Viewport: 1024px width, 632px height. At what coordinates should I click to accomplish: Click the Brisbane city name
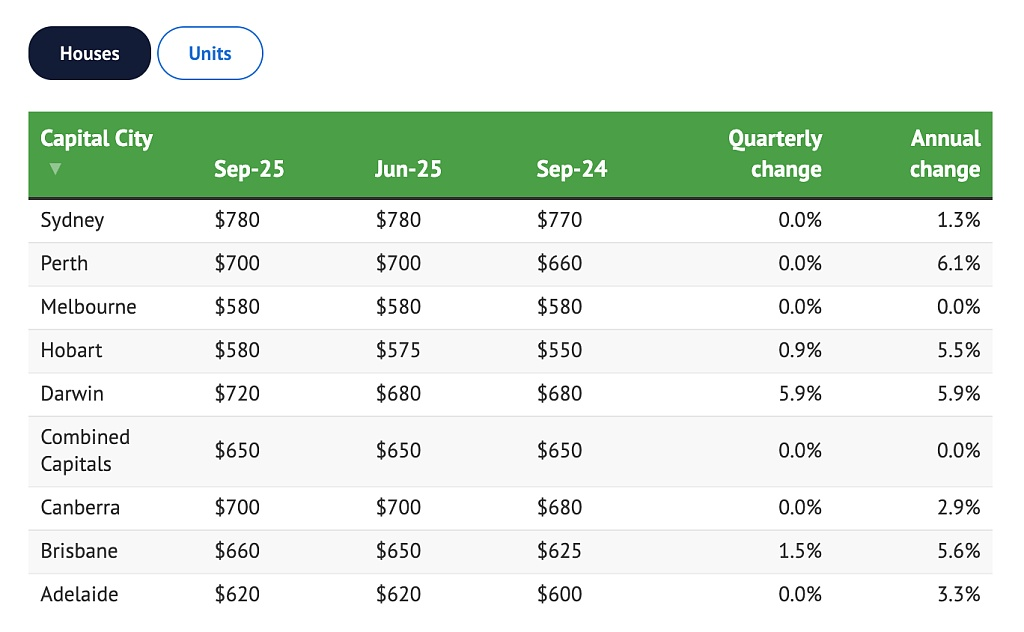pyautogui.click(x=79, y=551)
